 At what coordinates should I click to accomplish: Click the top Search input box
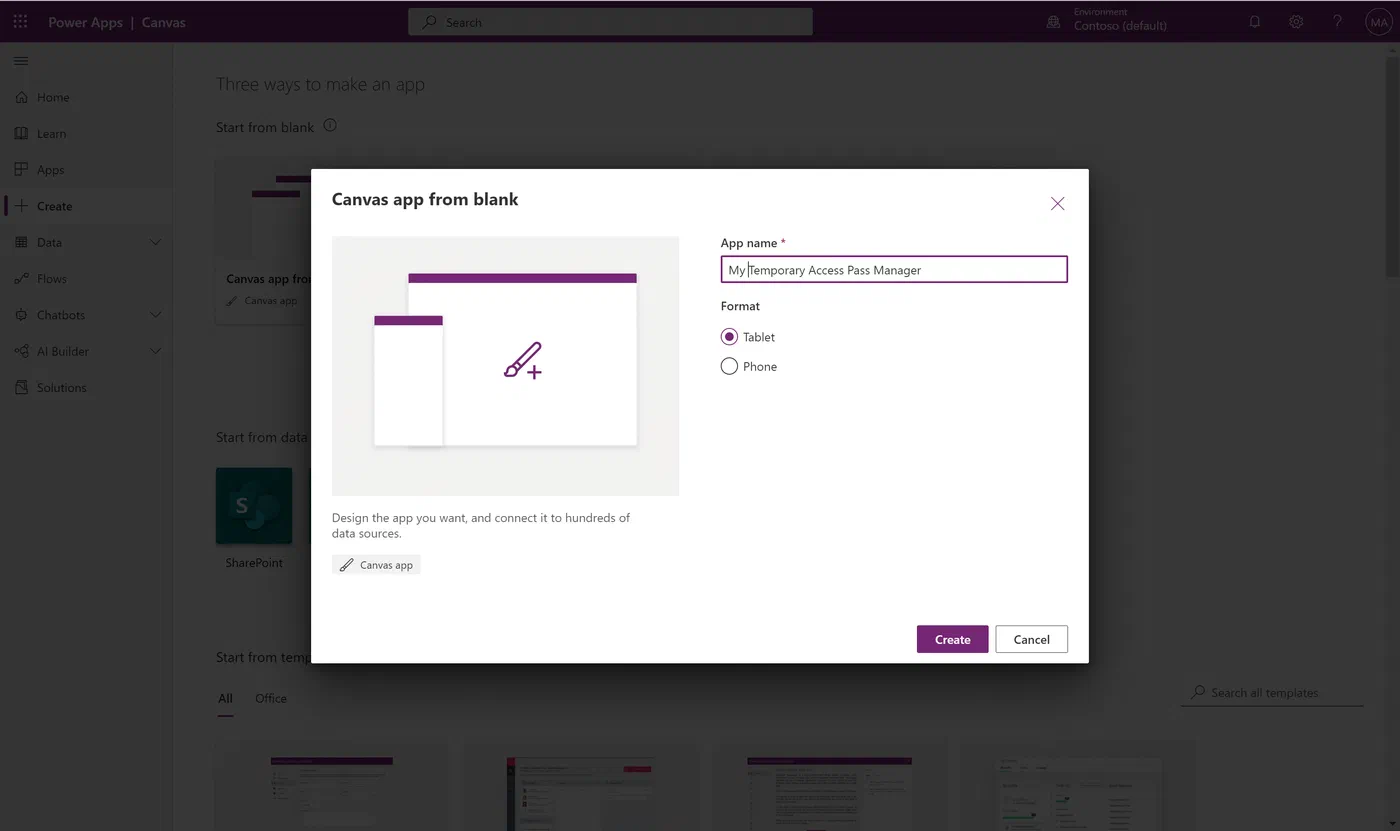pos(610,22)
